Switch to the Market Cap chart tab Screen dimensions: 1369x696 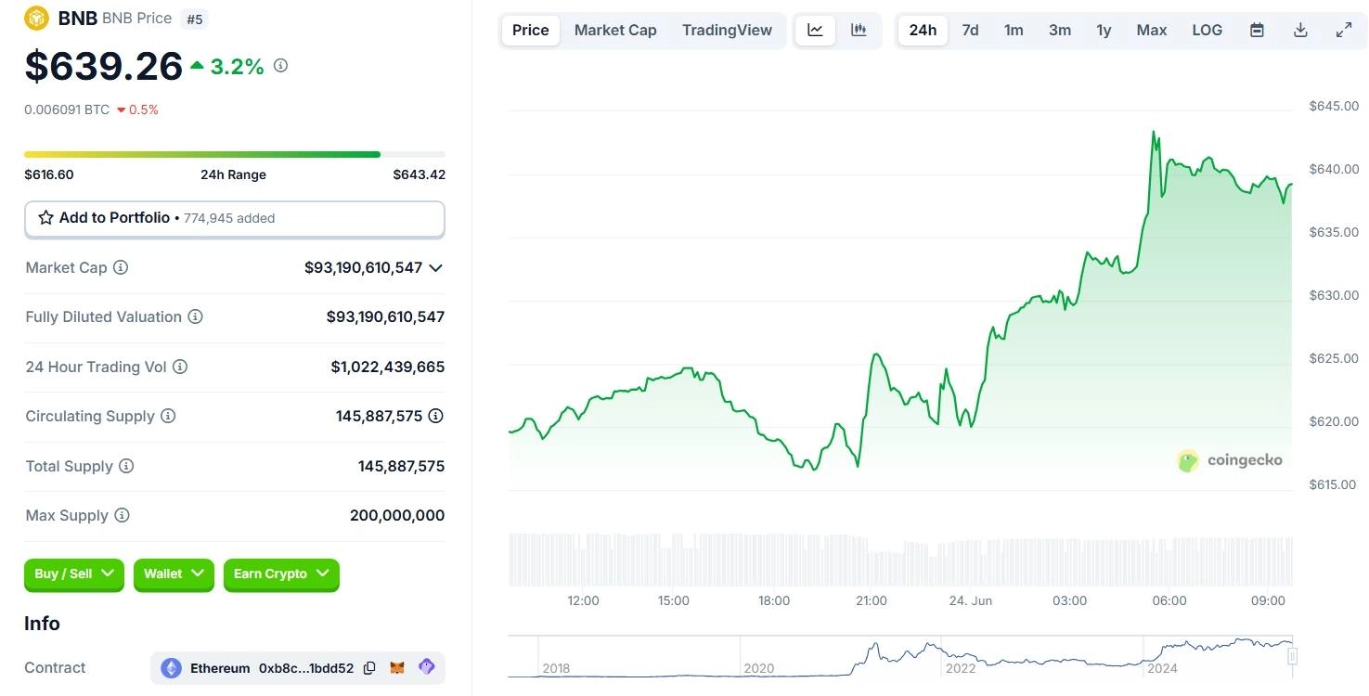(x=615, y=30)
